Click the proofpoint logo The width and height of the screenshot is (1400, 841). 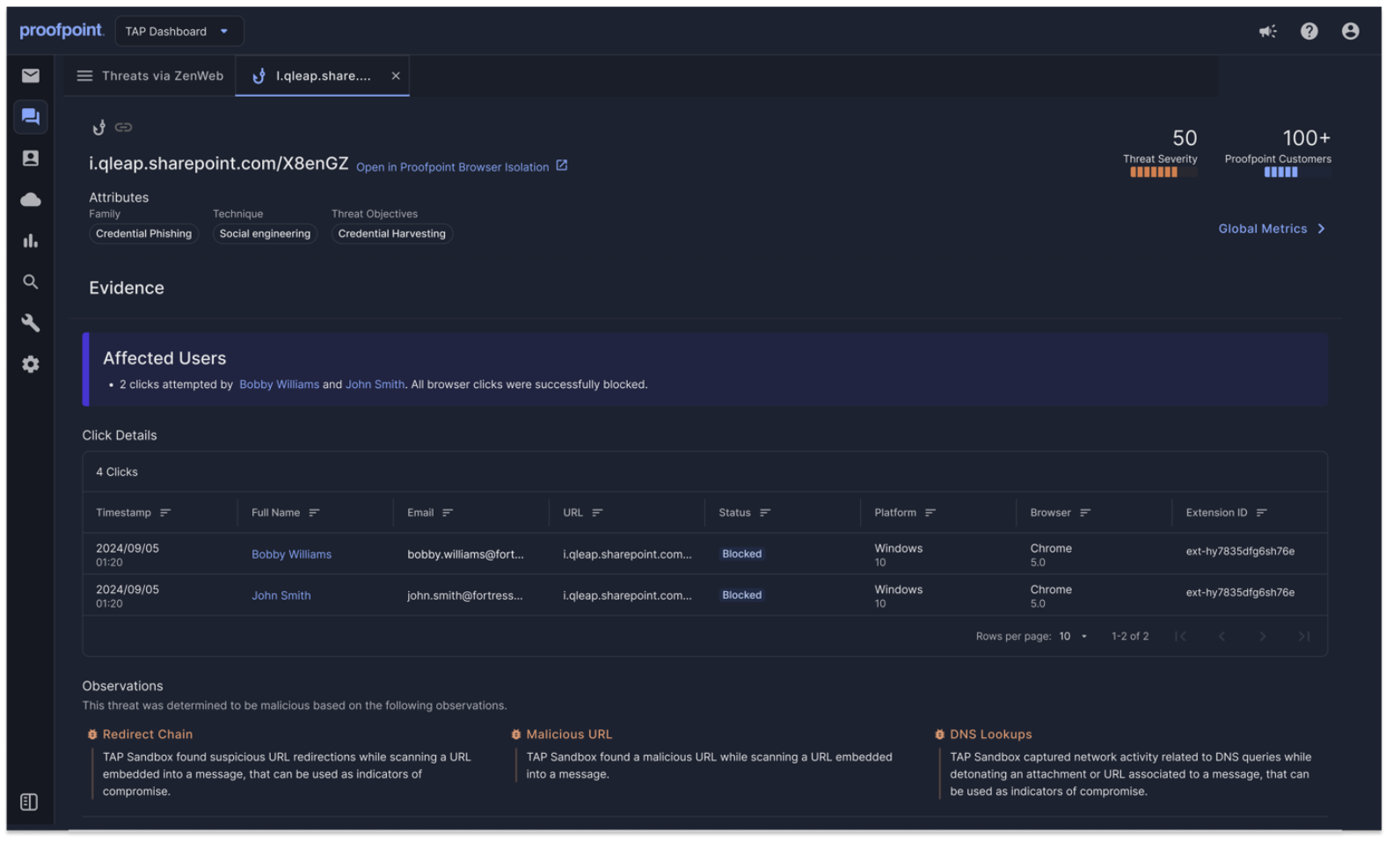point(62,31)
